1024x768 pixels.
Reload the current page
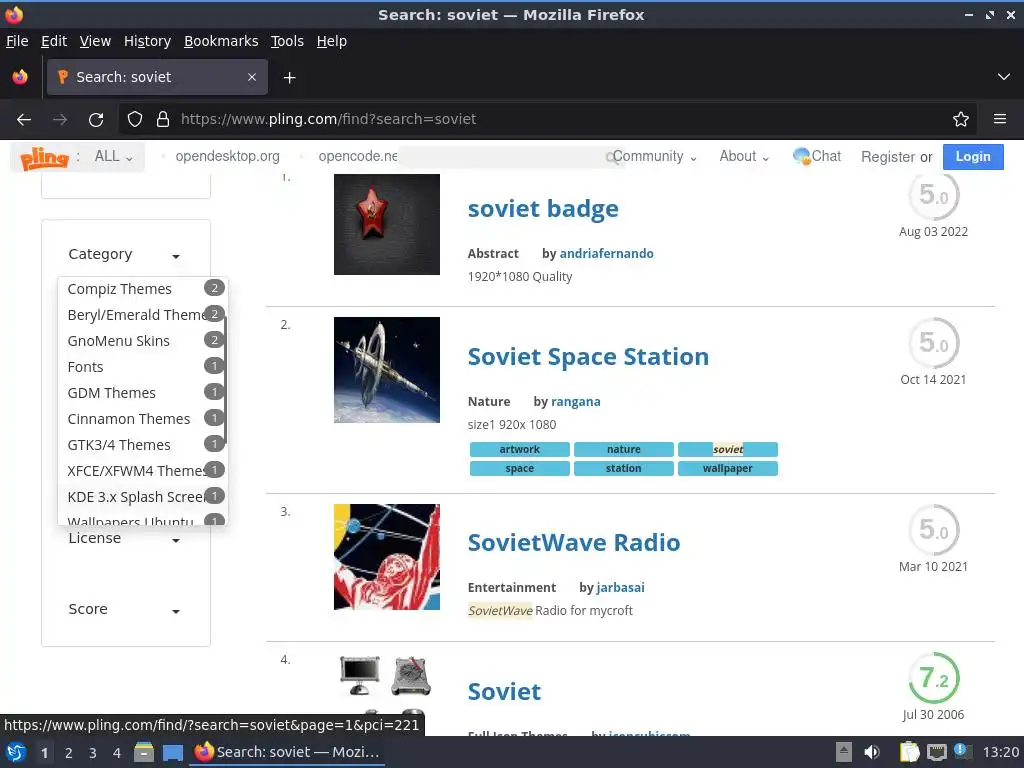pyautogui.click(x=96, y=120)
